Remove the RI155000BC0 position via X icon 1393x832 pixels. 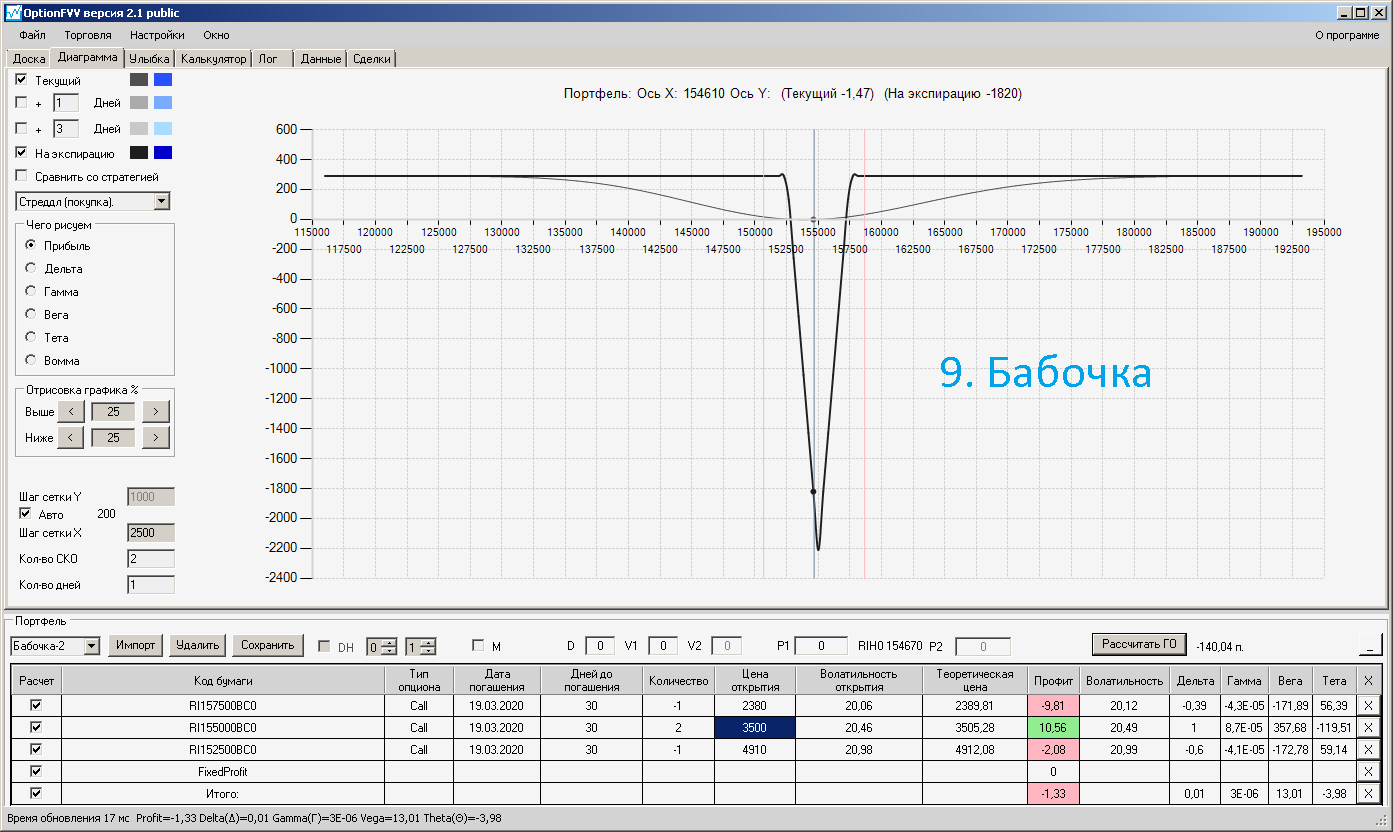click(1369, 728)
